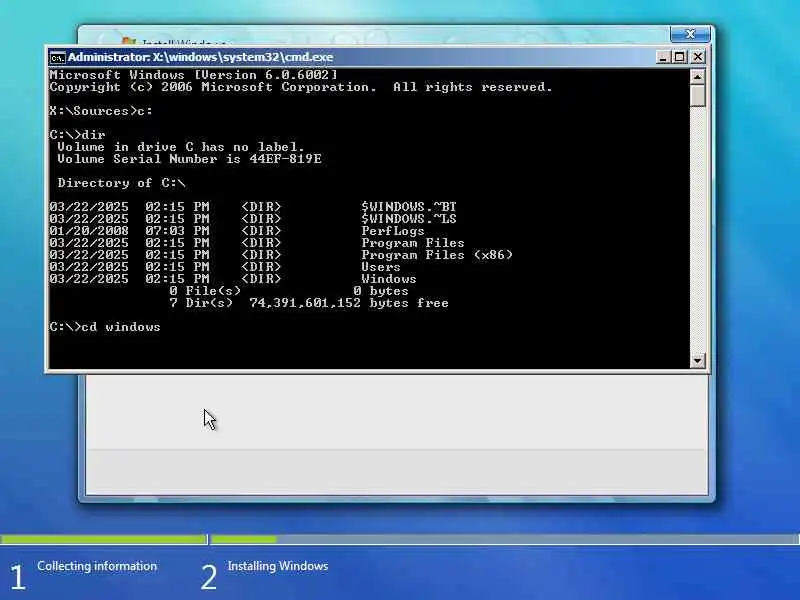
Task: Click the 'Installing Windows' step label
Action: point(278,566)
